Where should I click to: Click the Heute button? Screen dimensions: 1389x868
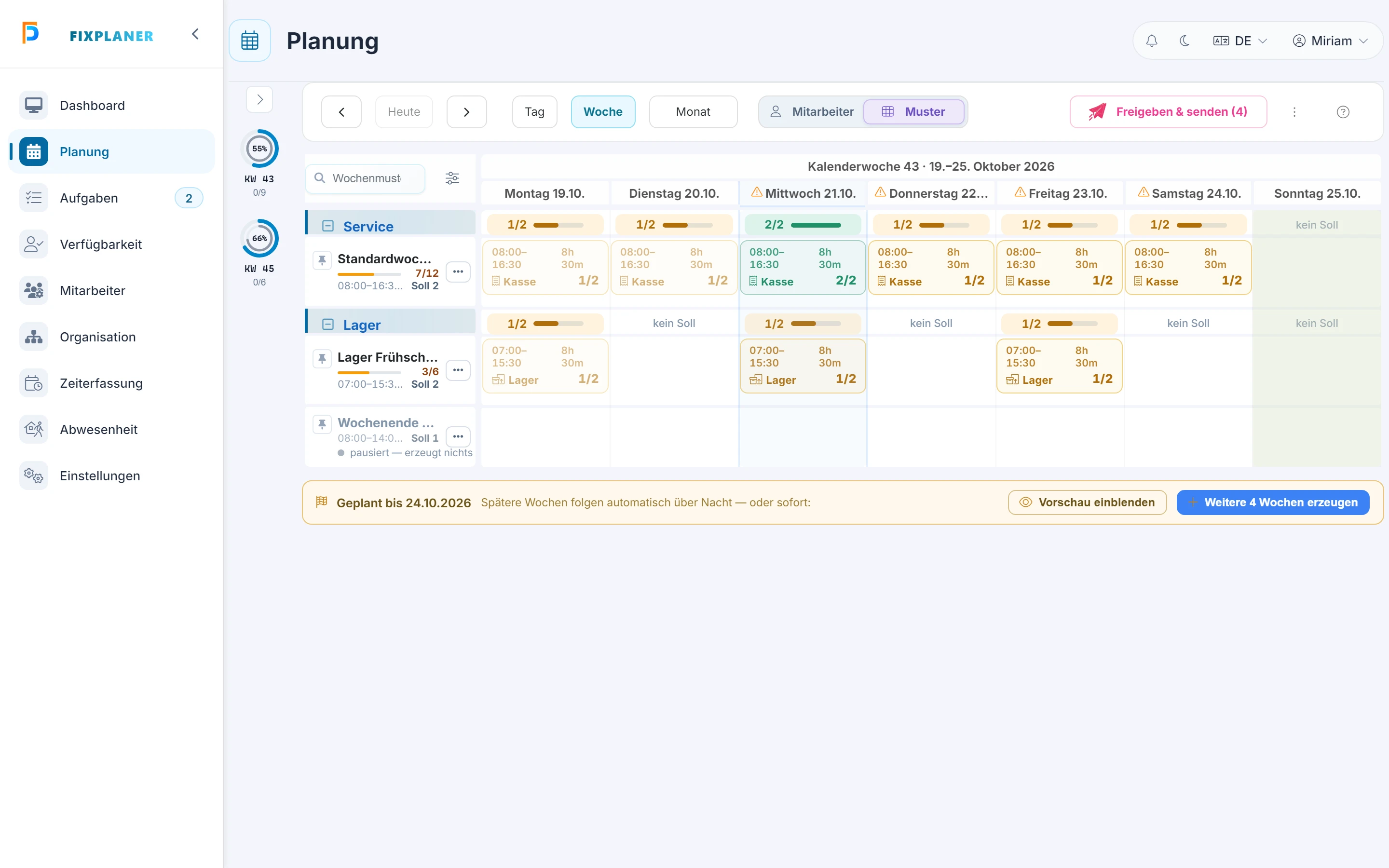[404, 112]
